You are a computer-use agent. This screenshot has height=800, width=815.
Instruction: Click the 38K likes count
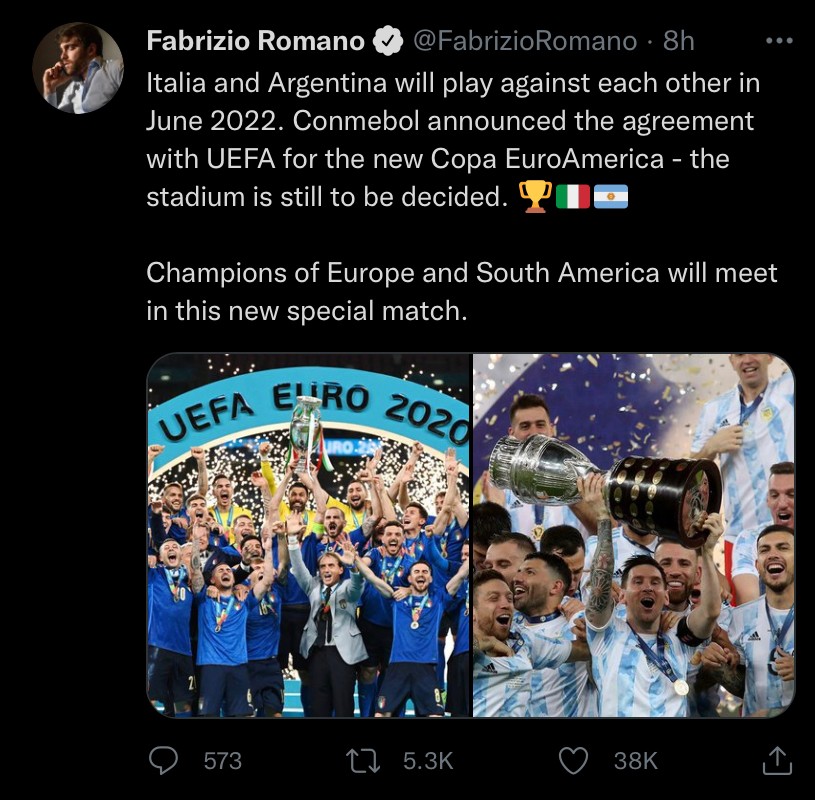(635, 761)
